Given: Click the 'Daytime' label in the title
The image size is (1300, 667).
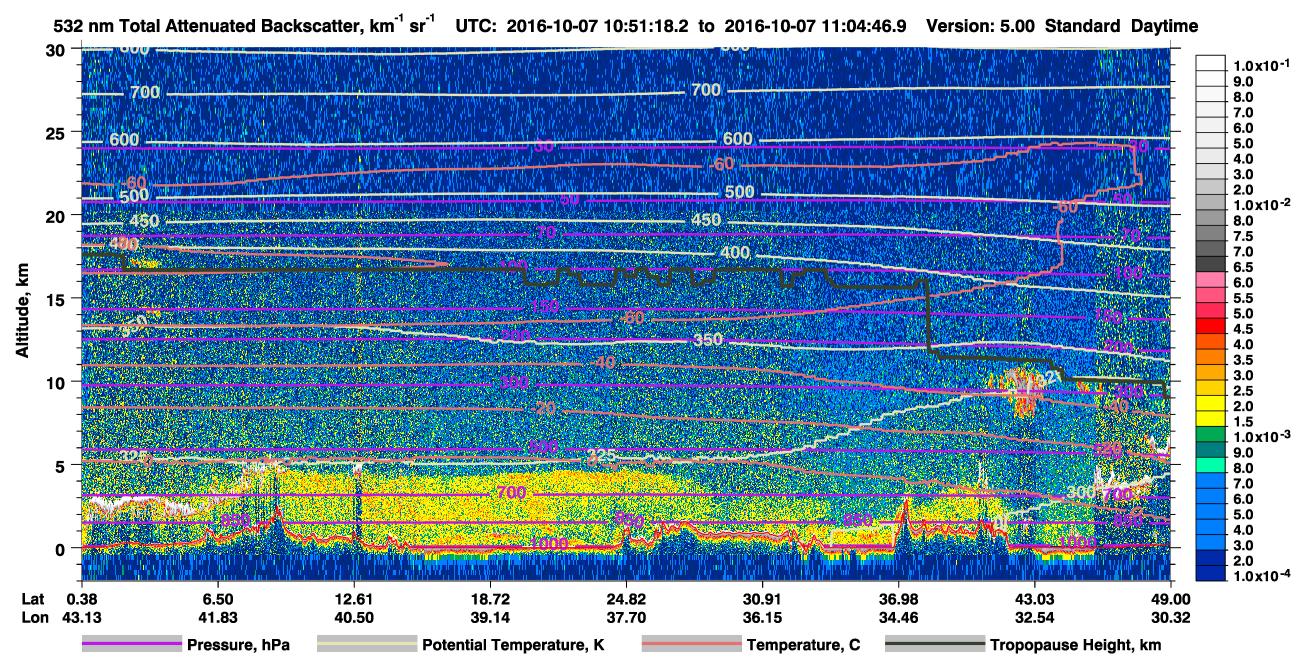Looking at the screenshot, I should coord(1164,27).
